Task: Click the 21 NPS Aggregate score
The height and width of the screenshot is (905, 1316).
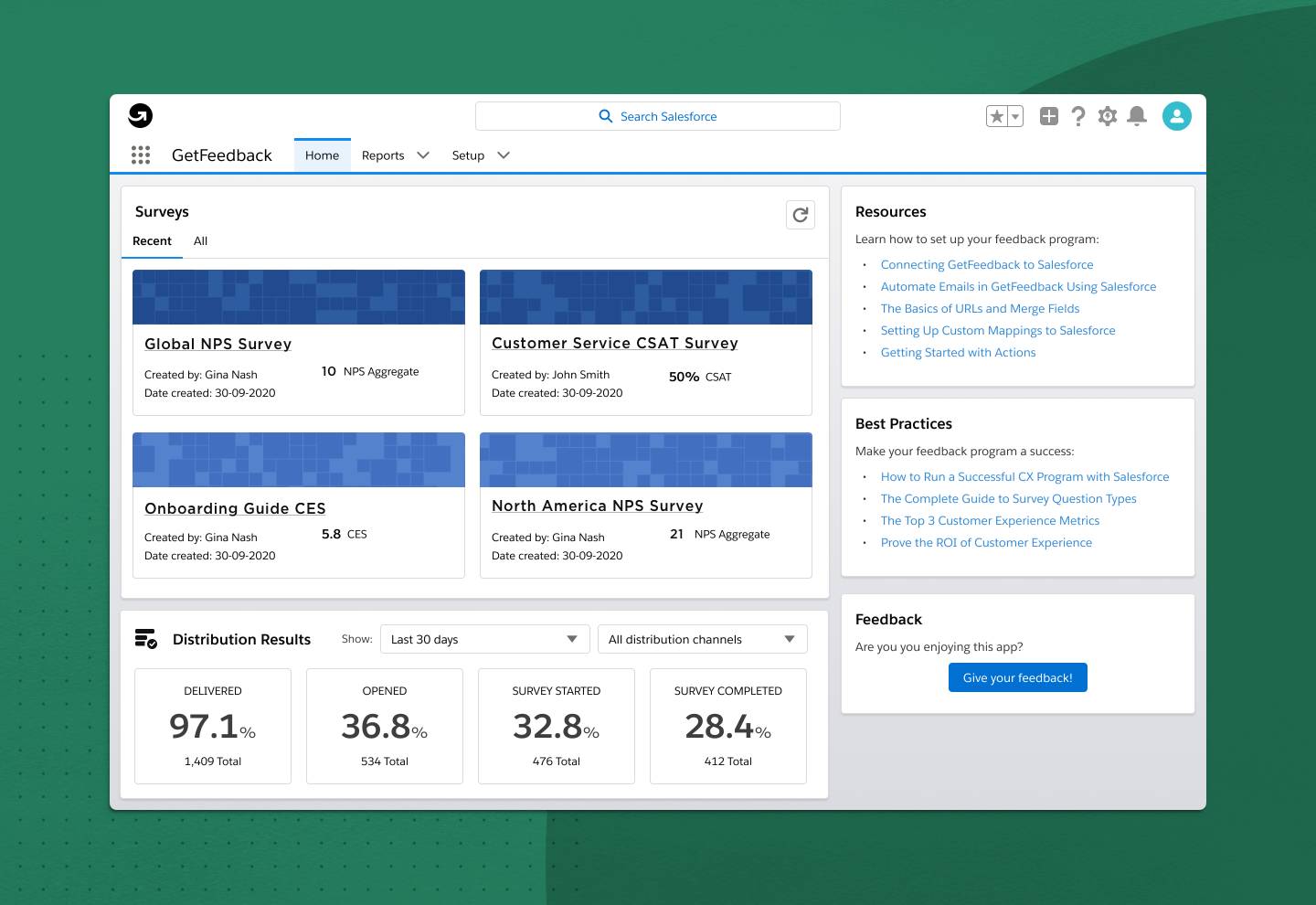Action: [720, 534]
